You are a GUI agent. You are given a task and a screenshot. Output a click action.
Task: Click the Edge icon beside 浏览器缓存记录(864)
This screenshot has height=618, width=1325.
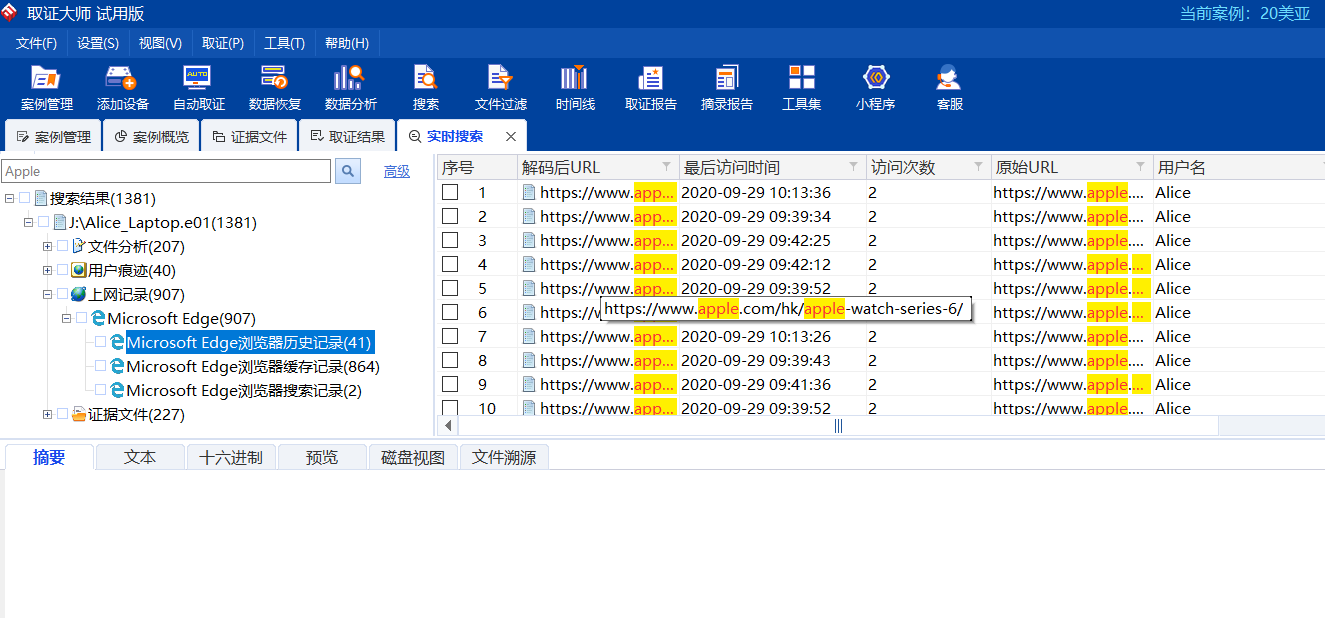[x=117, y=366]
